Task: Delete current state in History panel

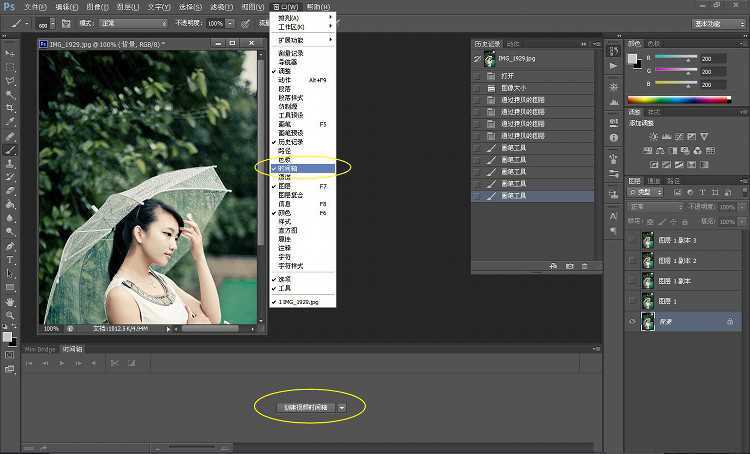Action: tap(585, 266)
